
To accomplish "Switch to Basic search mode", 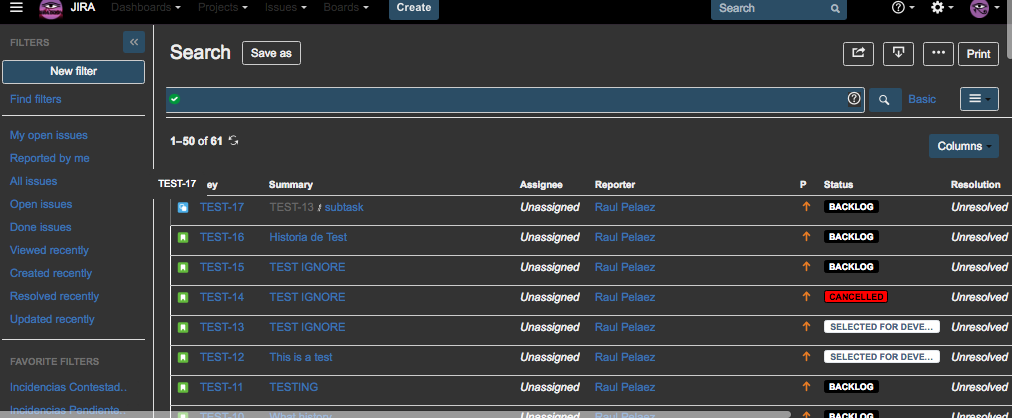I will pos(922,99).
